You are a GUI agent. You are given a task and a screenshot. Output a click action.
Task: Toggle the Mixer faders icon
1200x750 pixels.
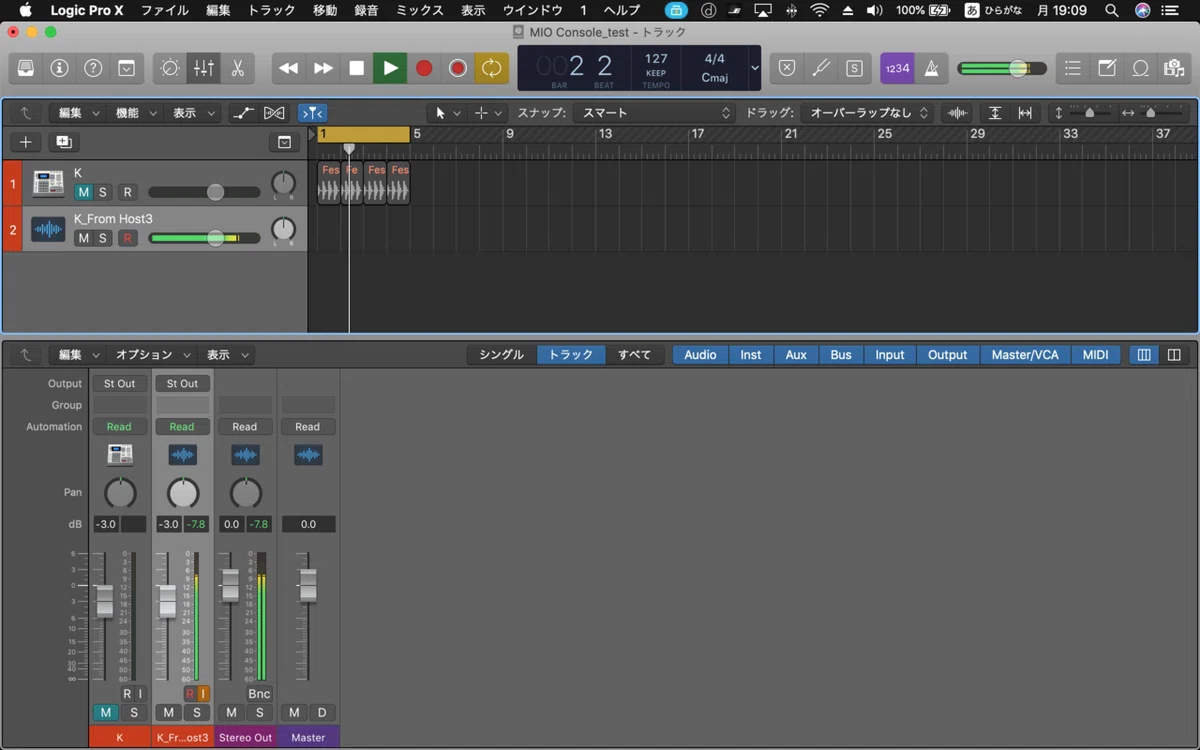point(203,68)
